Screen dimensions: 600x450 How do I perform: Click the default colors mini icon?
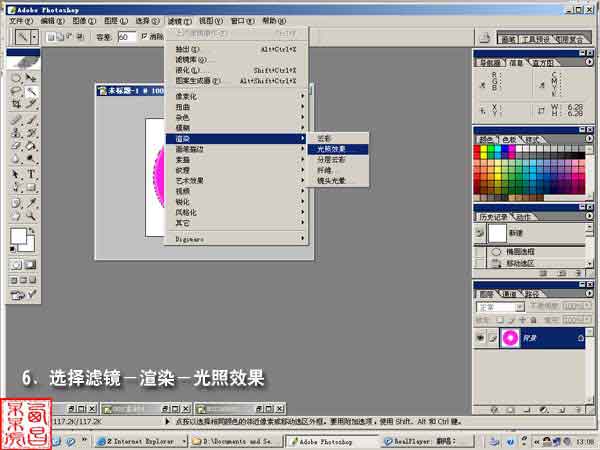[13, 249]
